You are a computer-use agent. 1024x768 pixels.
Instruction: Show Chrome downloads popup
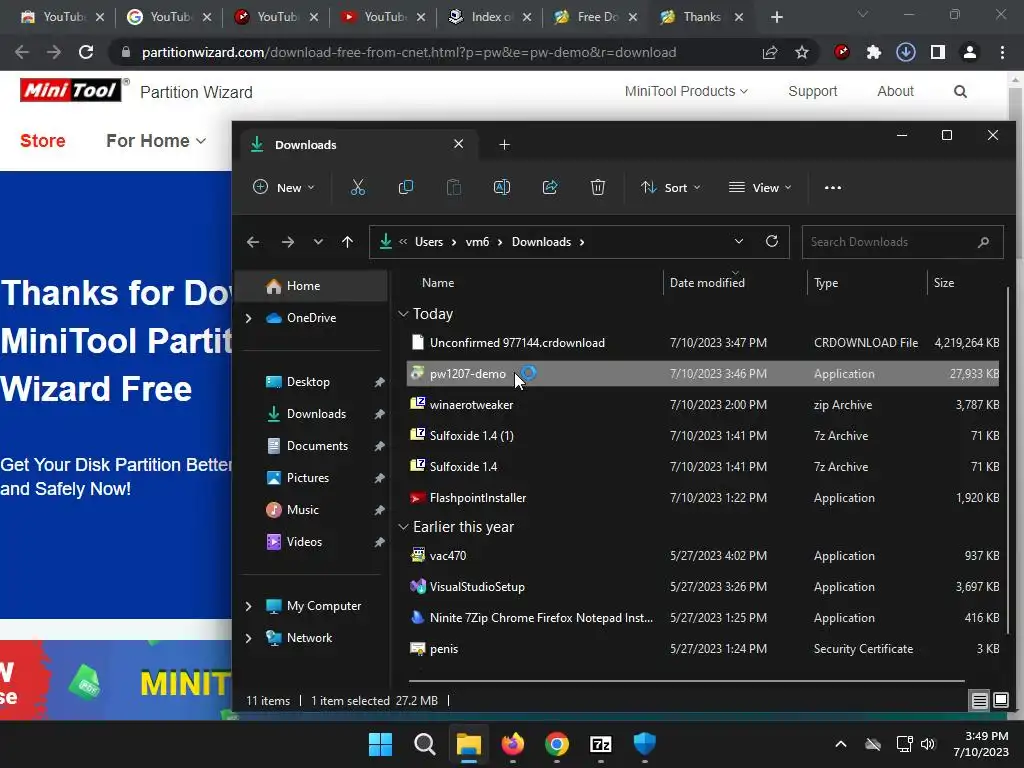click(906, 52)
